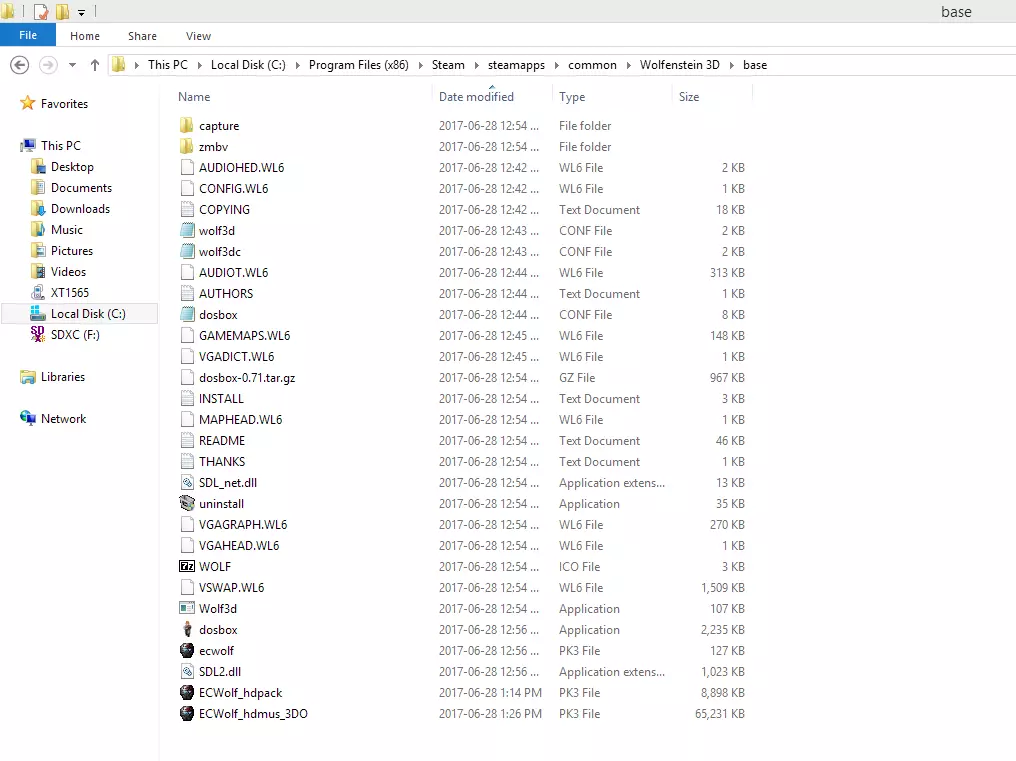Sort by Date modified column header

476,97
